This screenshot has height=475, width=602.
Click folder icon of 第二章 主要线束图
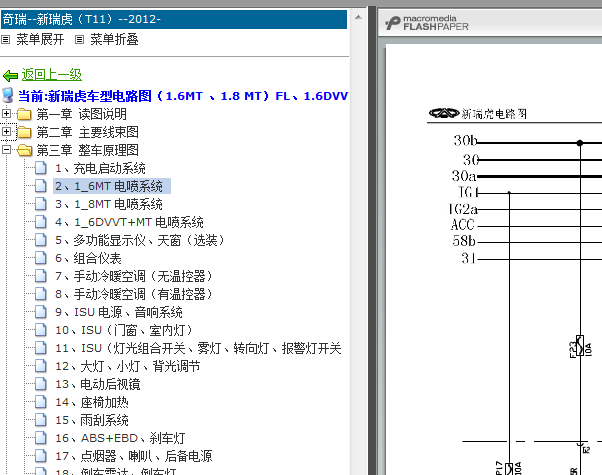point(24,132)
